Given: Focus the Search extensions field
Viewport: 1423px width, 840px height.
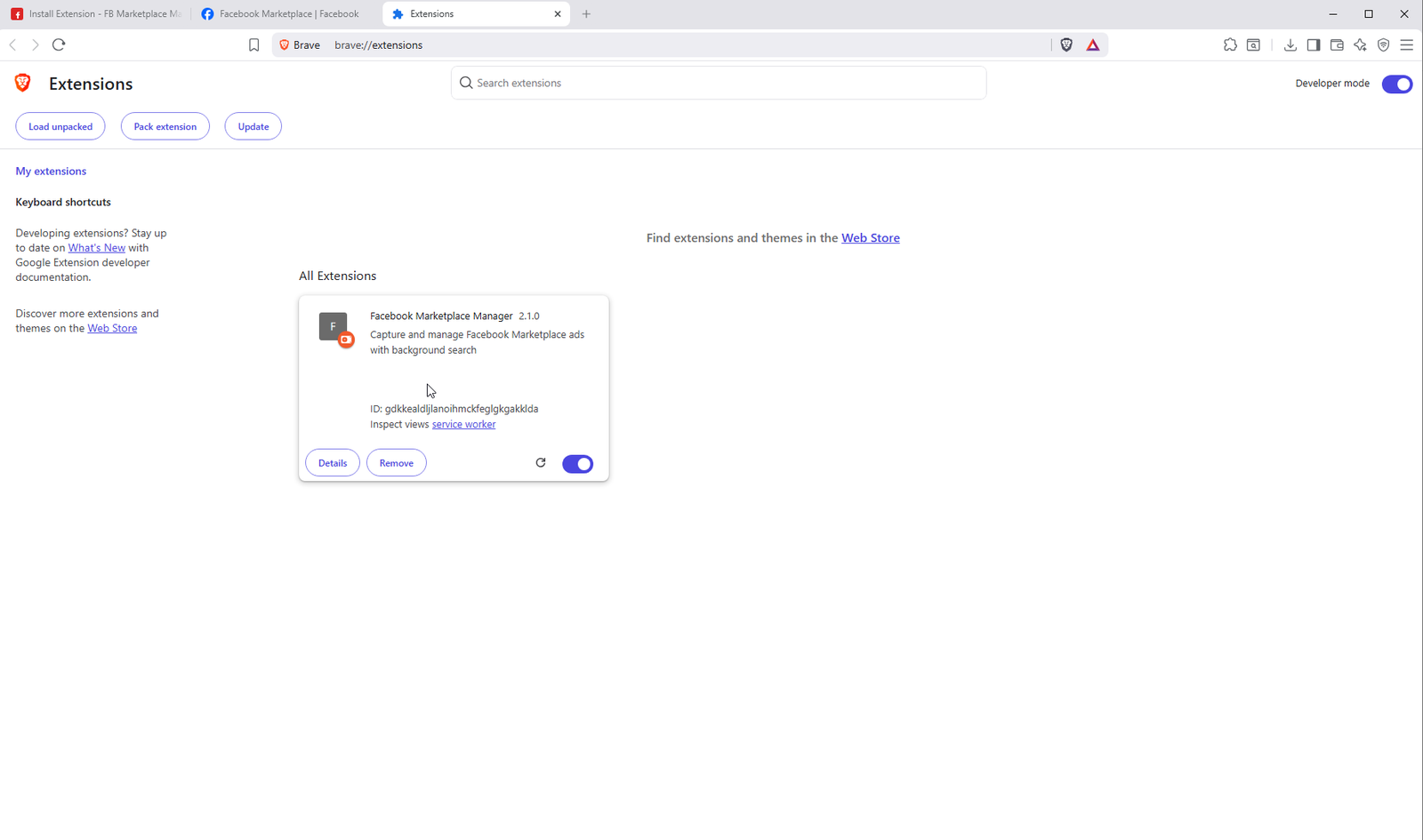Looking at the screenshot, I should [x=719, y=83].
